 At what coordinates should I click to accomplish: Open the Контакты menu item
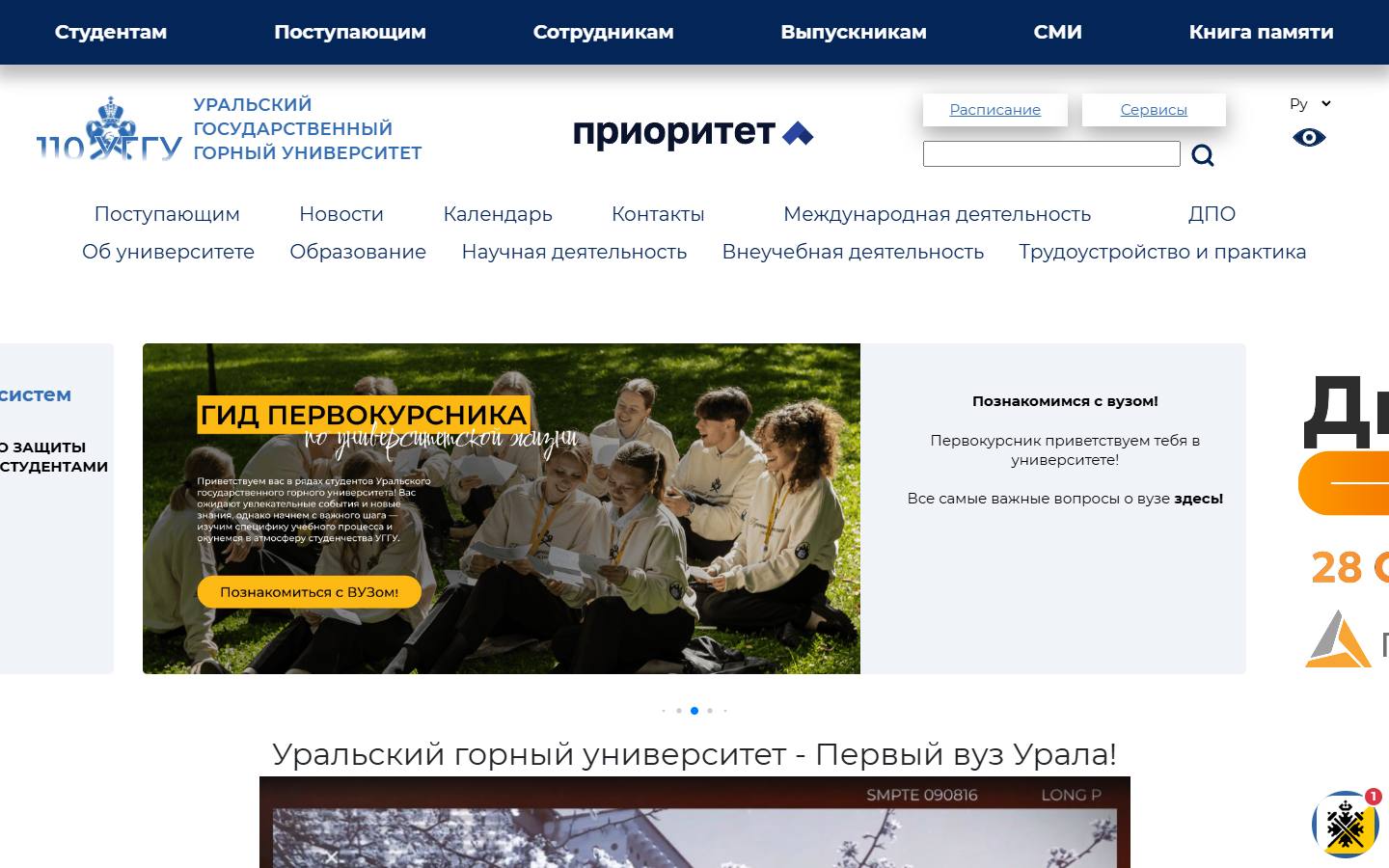coord(658,214)
